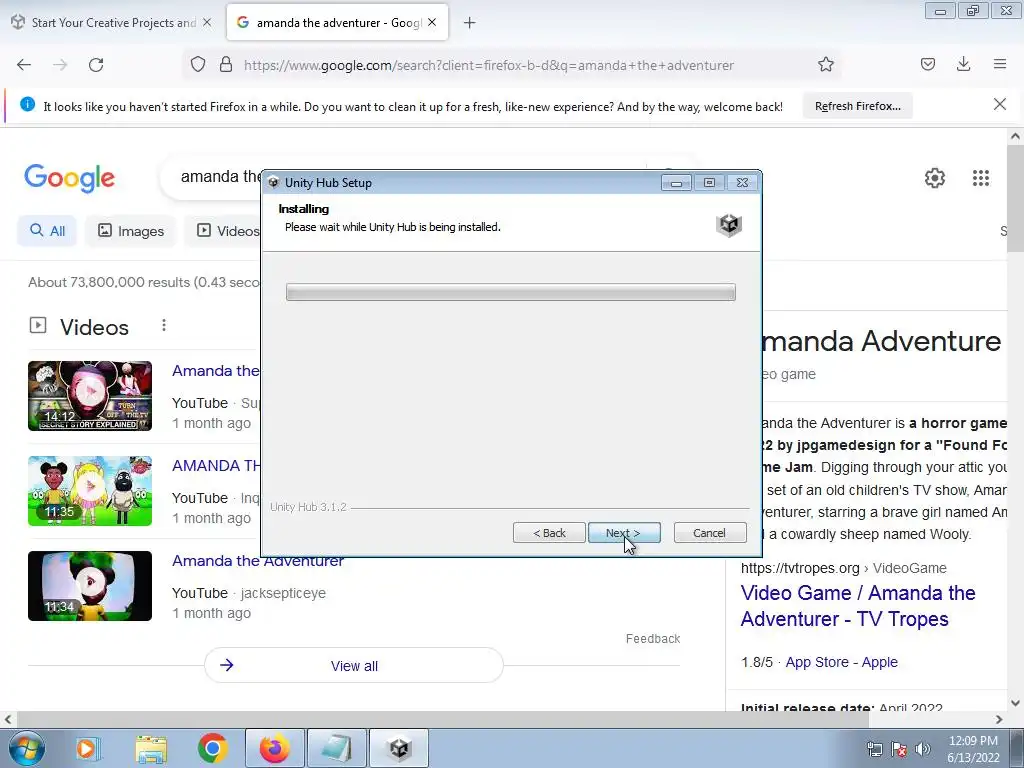Bookmark this page with star icon
1024x768 pixels.
pos(825,65)
